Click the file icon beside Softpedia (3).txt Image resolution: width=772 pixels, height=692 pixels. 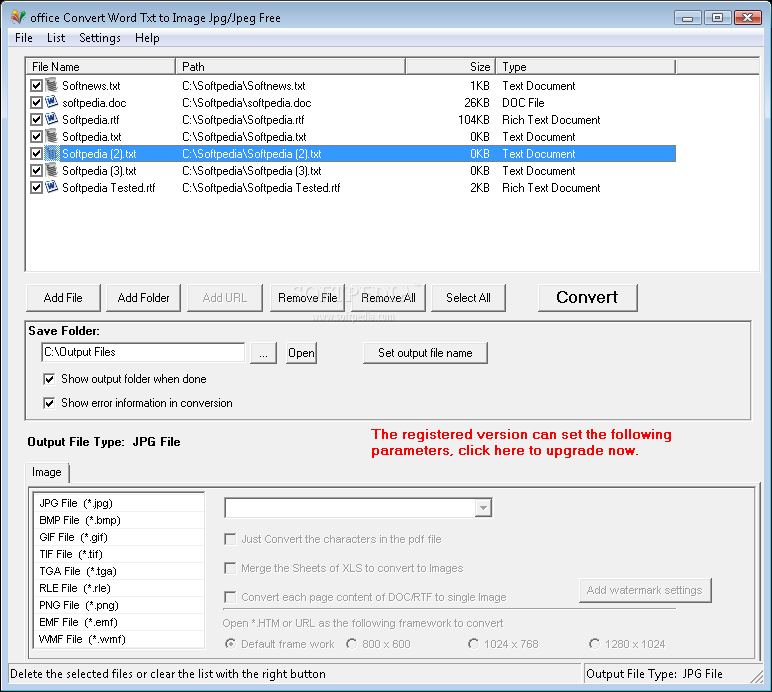point(52,170)
